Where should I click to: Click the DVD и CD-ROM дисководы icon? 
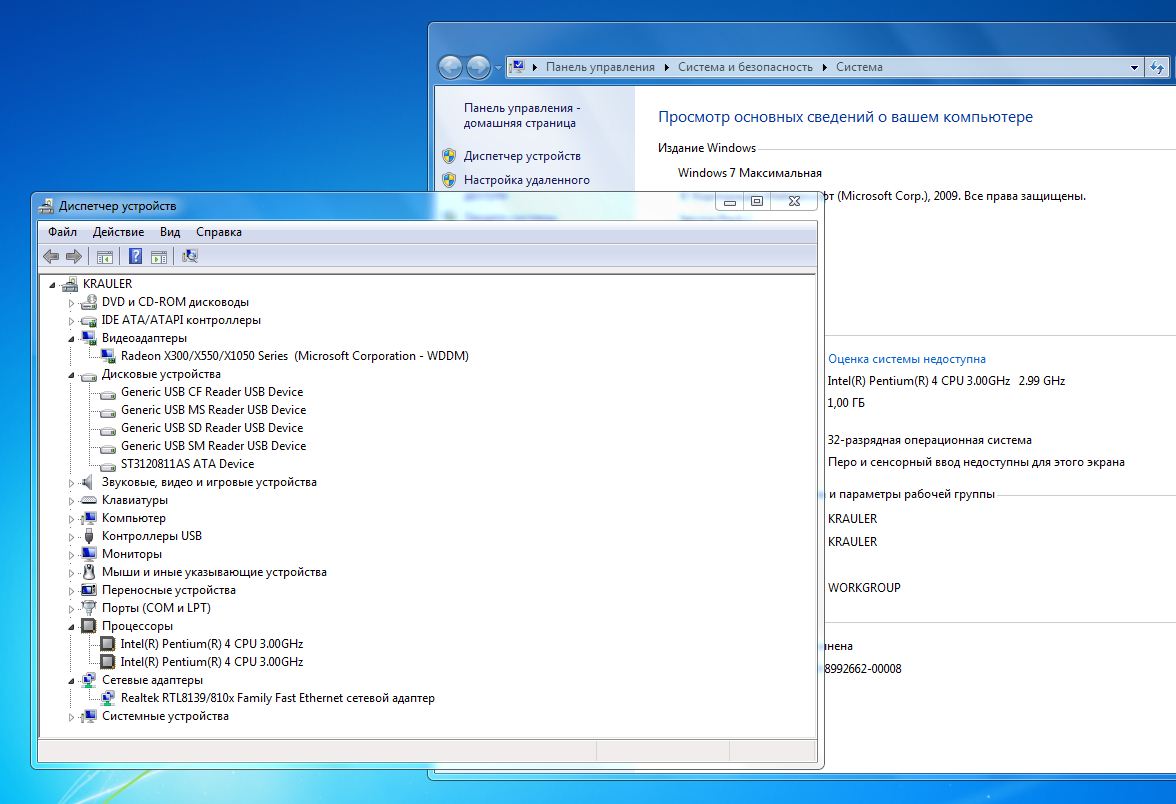pyautogui.click(x=88, y=302)
